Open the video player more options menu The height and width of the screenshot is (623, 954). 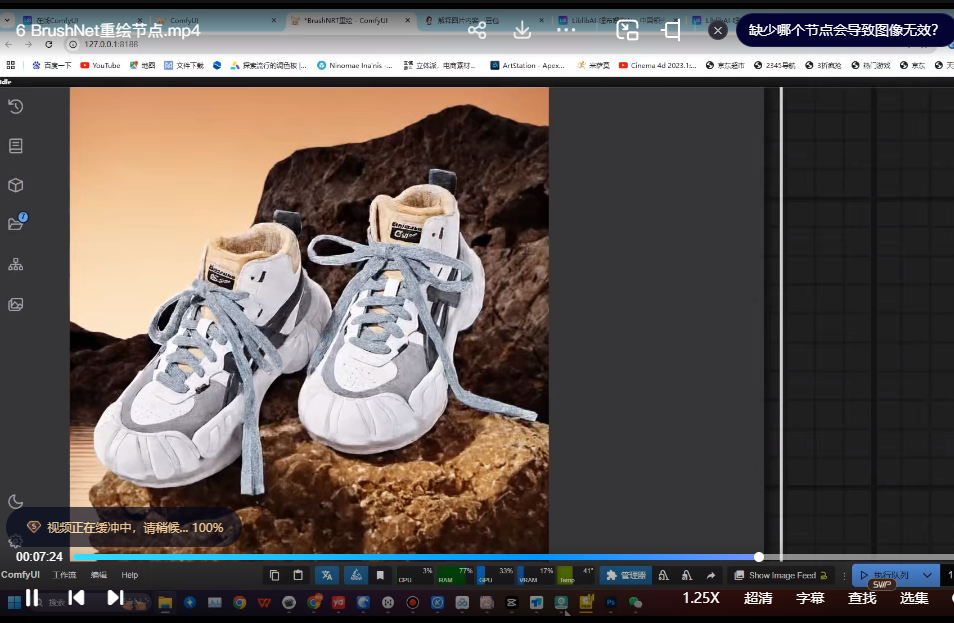coord(566,30)
